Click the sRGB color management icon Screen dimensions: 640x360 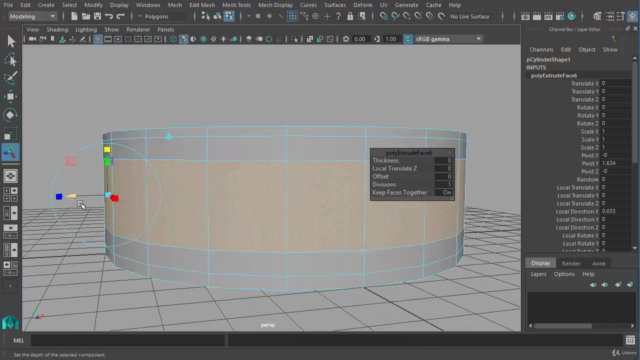click(x=408, y=39)
